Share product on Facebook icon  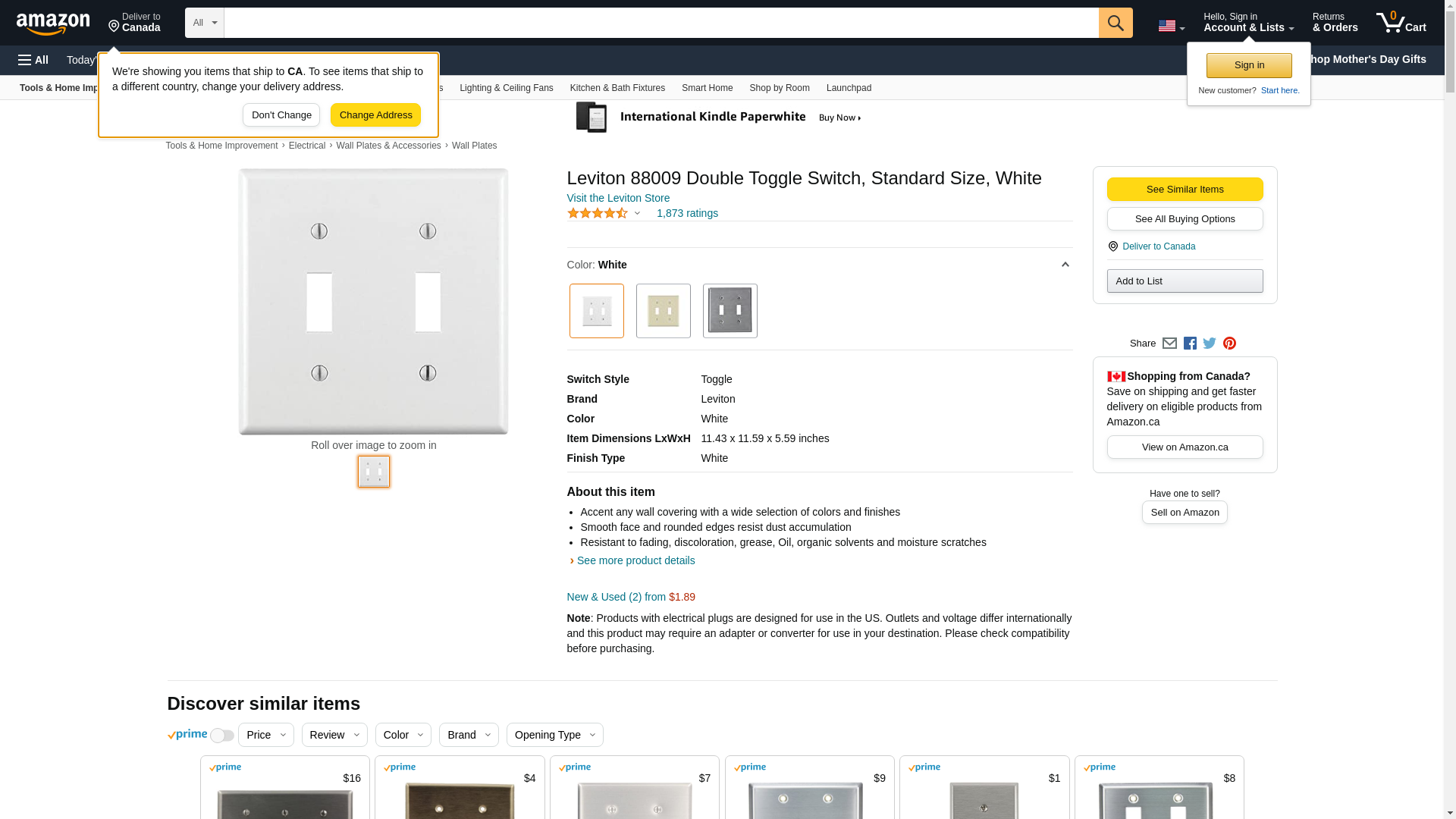click(1190, 344)
